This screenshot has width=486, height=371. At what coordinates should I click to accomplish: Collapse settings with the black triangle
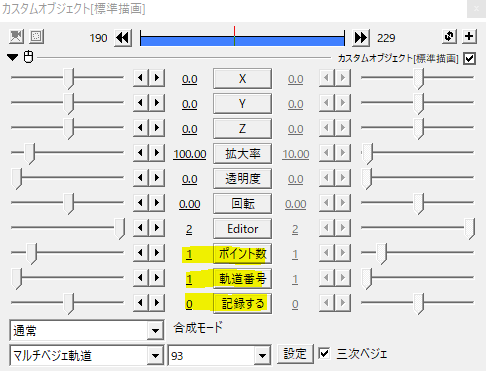[x=13, y=57]
